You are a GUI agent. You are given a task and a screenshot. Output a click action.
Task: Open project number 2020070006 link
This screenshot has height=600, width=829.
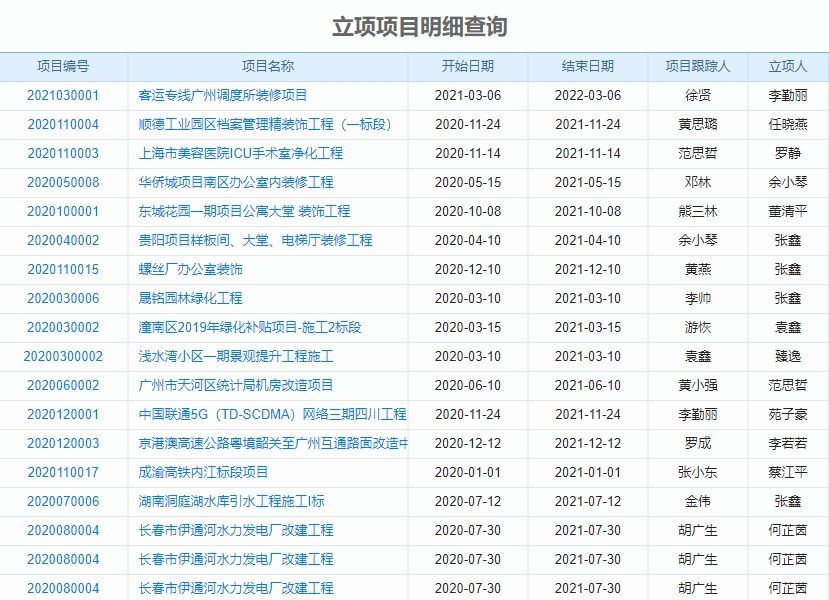click(x=62, y=500)
